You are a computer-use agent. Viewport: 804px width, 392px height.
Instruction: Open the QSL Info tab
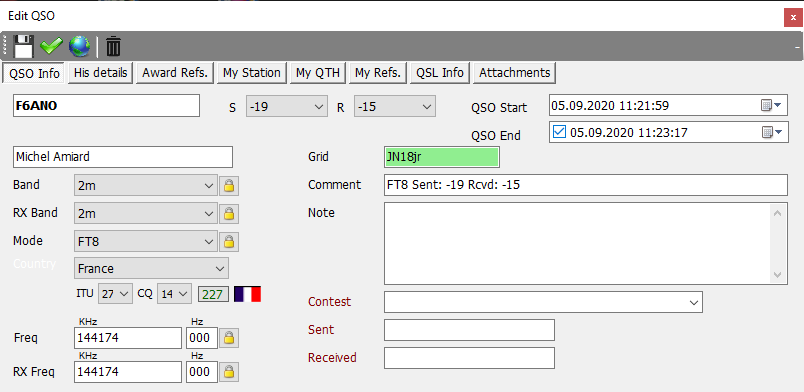pos(440,73)
